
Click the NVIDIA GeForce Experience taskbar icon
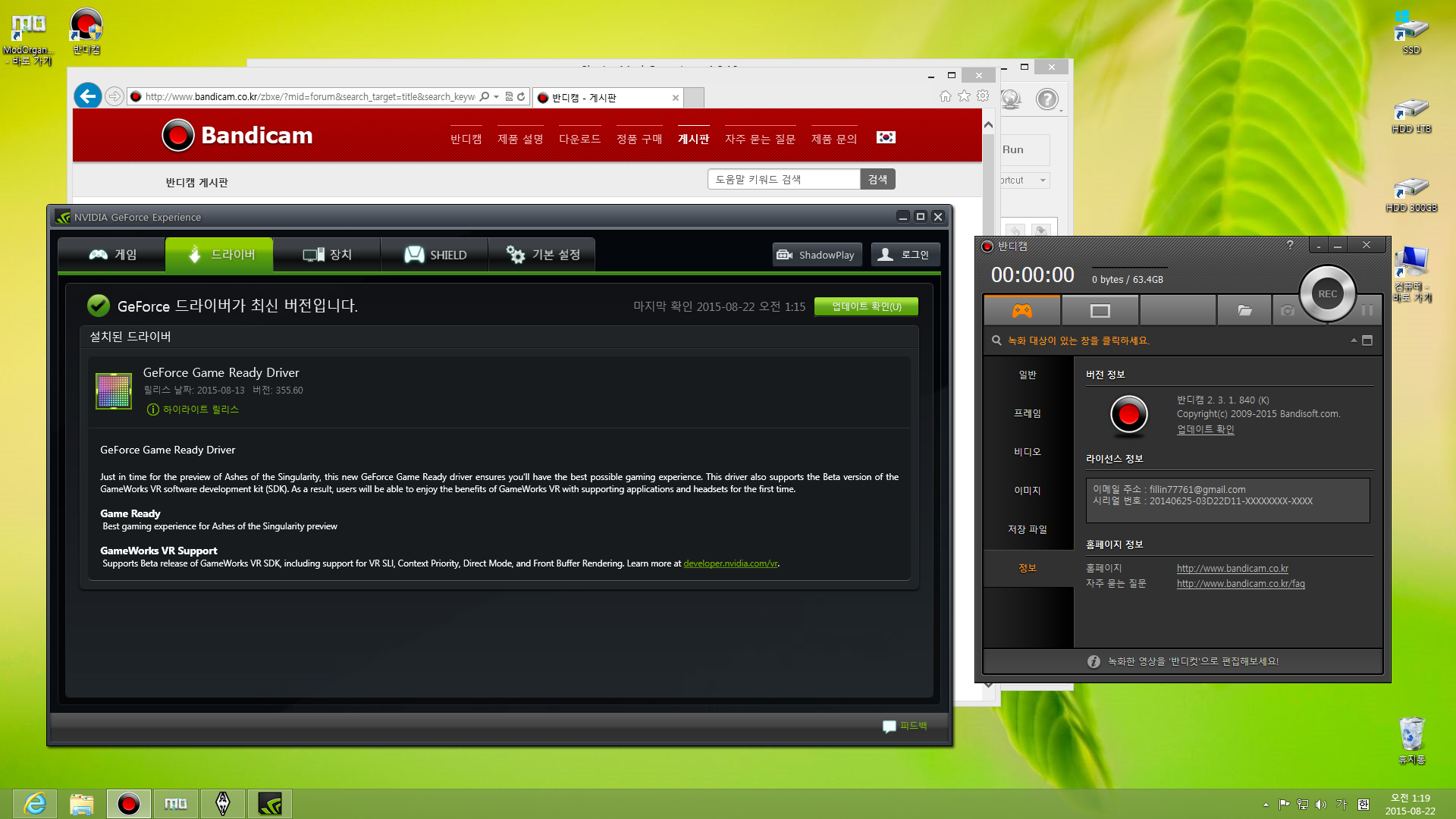pos(270,804)
